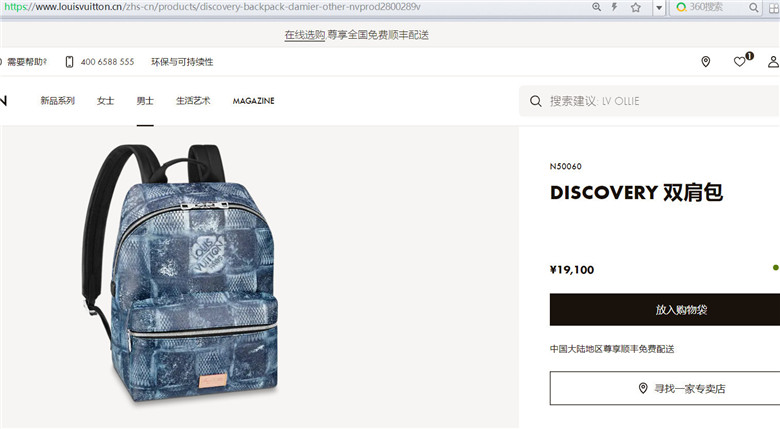The image size is (780, 429).
Task: Open the 新品系列 menu
Action: click(58, 101)
